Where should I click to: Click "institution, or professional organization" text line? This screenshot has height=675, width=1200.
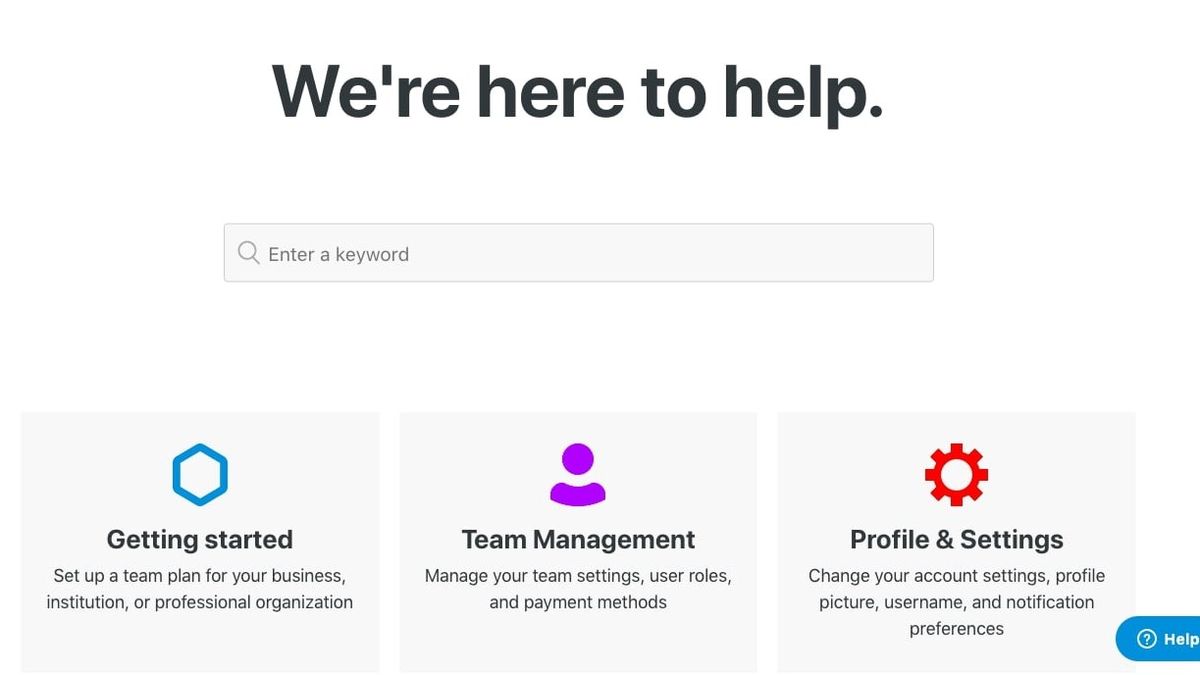click(x=200, y=602)
